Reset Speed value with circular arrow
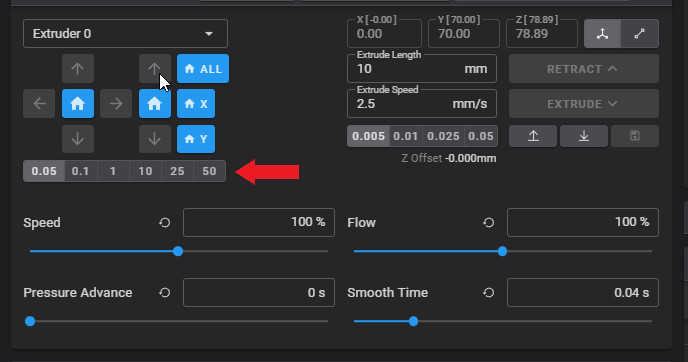 [165, 222]
